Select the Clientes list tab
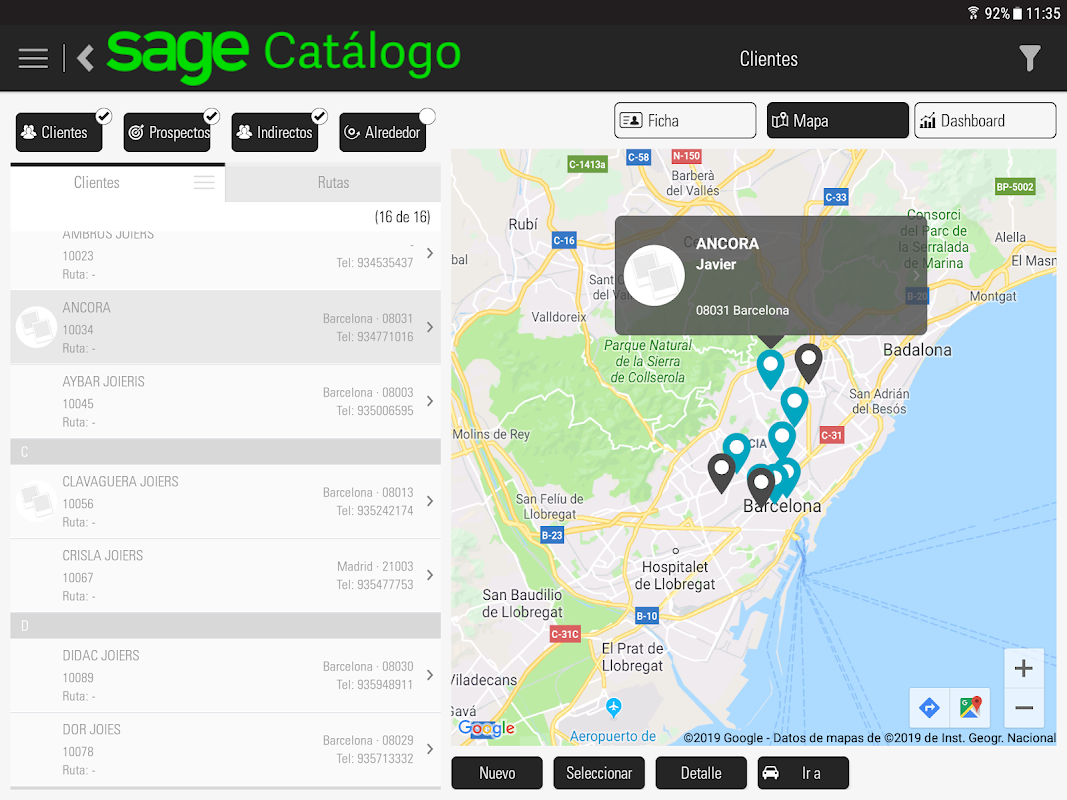The width and height of the screenshot is (1067, 800). coord(97,182)
